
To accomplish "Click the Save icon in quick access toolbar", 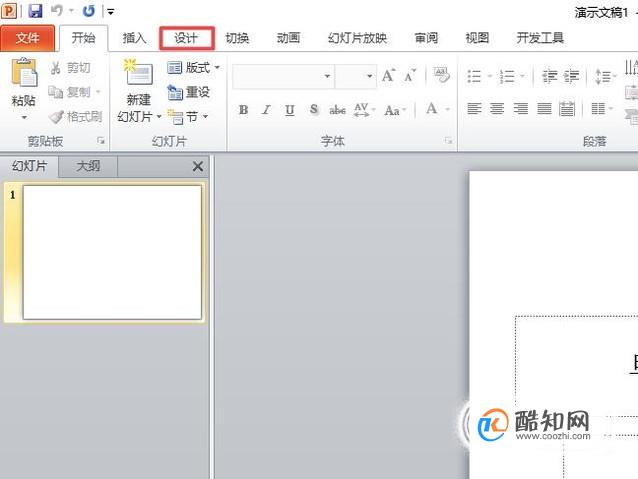I will [x=35, y=11].
